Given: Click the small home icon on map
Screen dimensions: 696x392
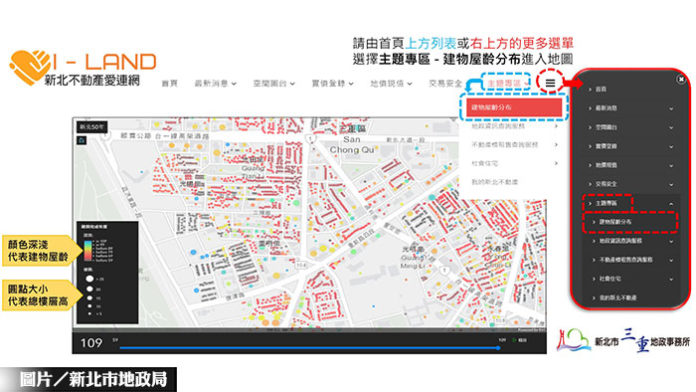Looking at the screenshot, I should (82, 140).
